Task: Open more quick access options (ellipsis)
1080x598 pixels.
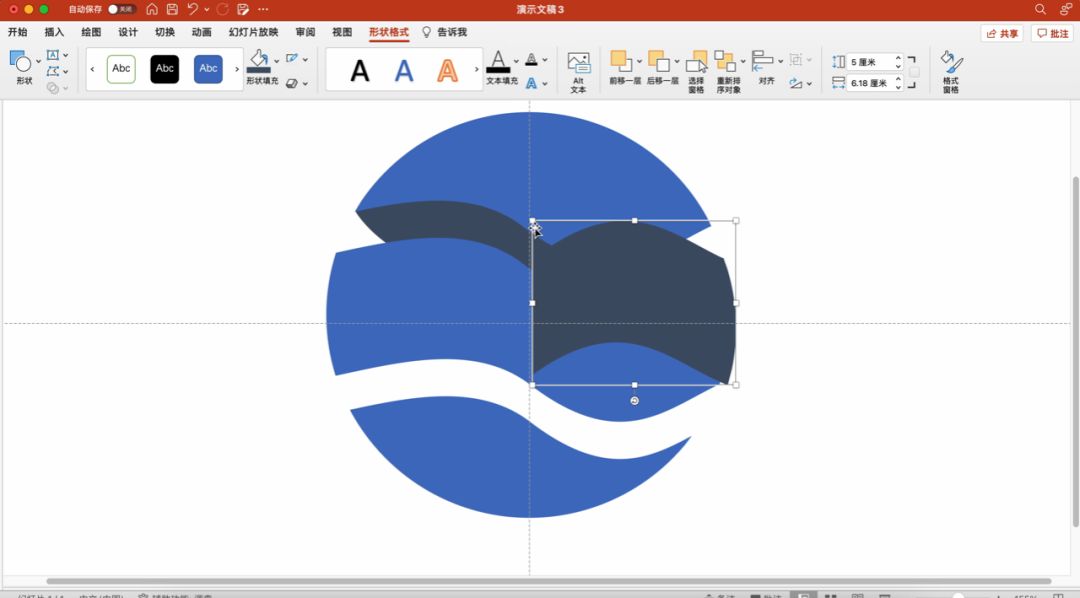Action: (263, 10)
